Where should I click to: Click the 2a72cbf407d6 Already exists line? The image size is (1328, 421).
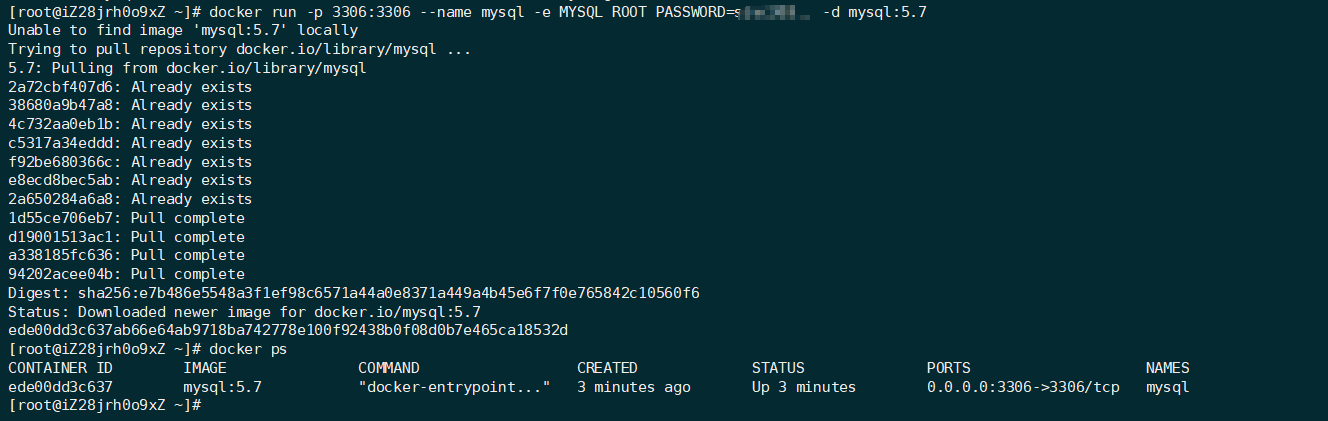pos(130,87)
